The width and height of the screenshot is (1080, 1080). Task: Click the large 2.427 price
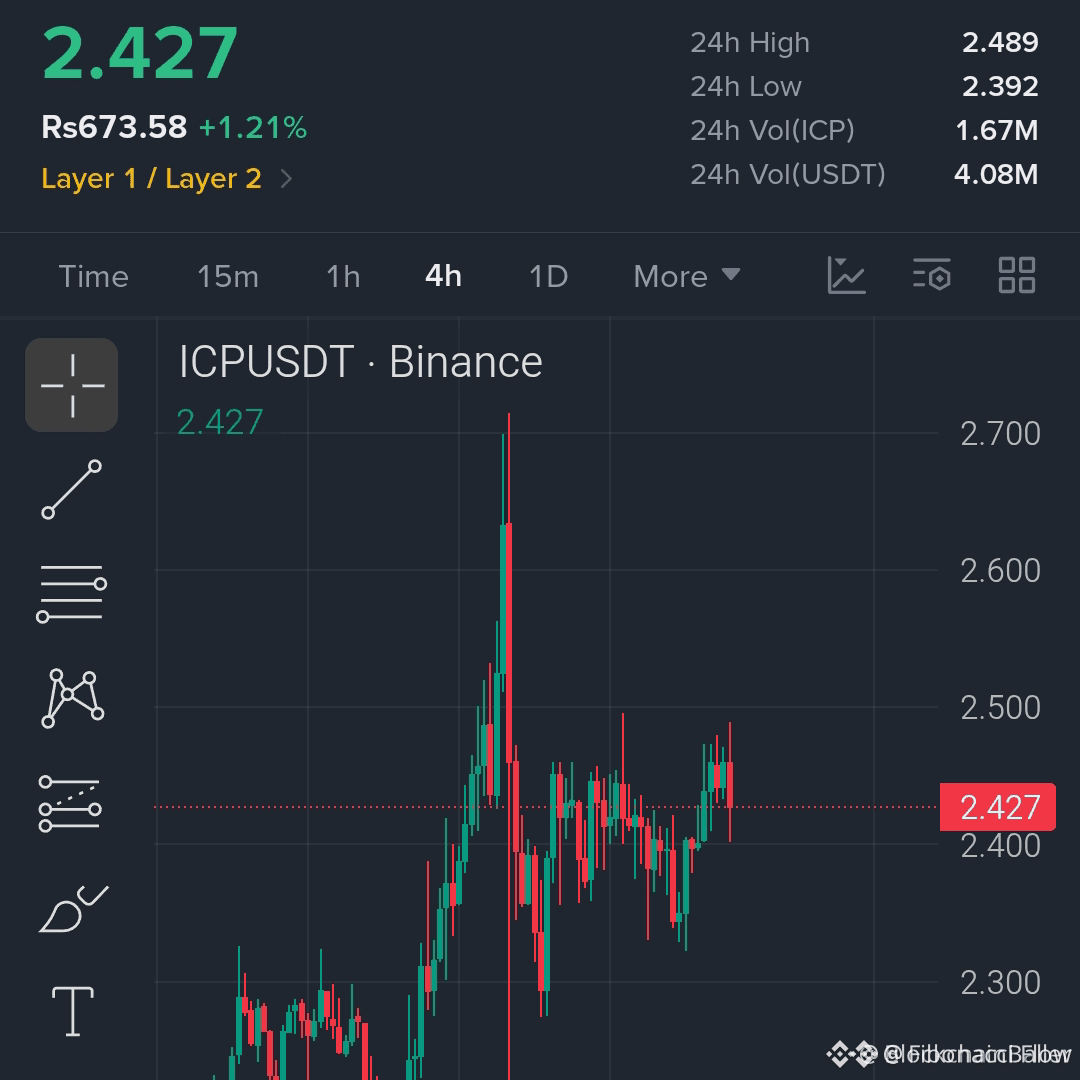tap(140, 53)
